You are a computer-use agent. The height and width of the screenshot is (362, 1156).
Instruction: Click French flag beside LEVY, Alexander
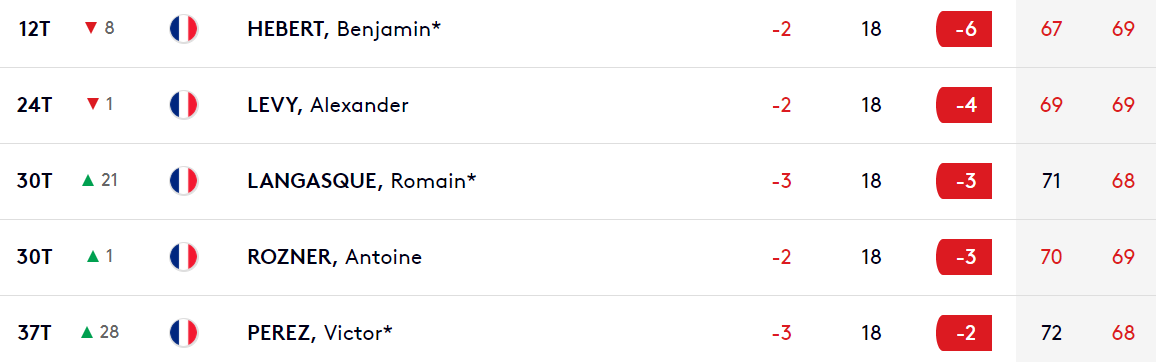pos(184,105)
